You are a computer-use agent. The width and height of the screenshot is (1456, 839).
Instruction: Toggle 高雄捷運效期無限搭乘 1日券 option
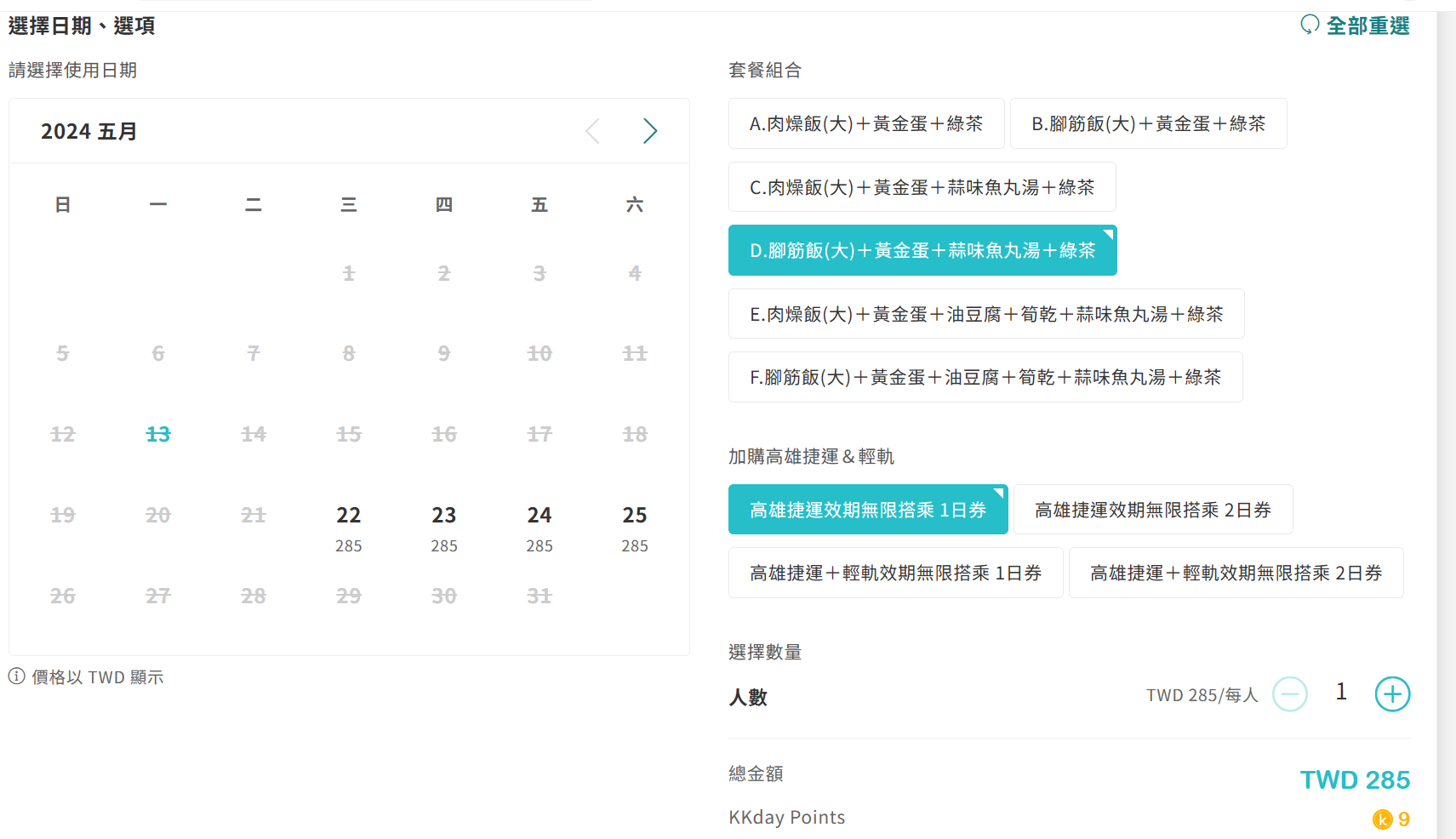click(x=868, y=510)
